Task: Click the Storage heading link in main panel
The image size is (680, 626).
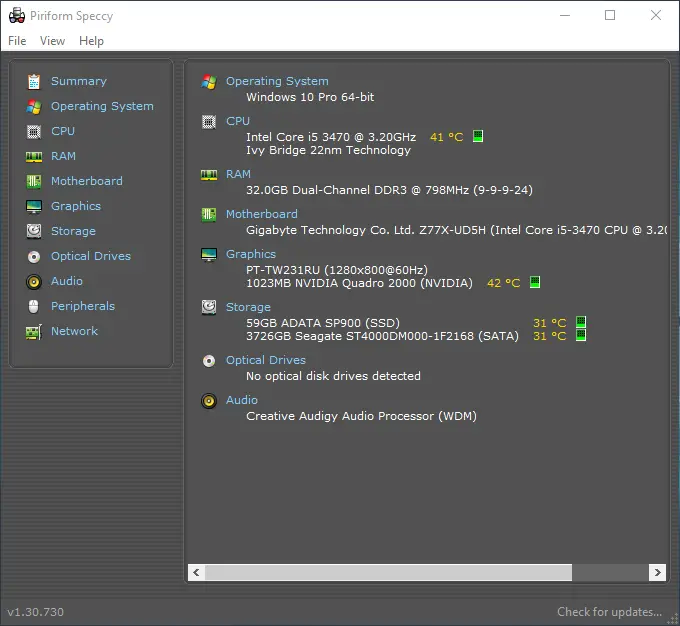Action: pyautogui.click(x=248, y=307)
